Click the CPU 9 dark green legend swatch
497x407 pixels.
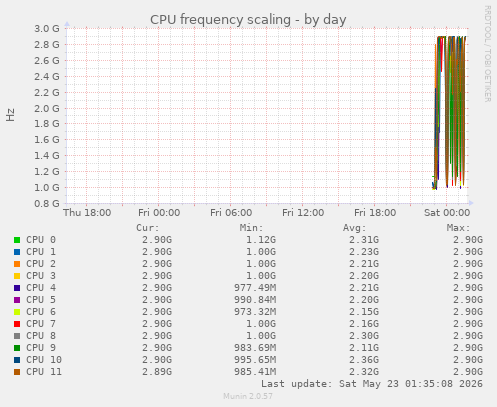pos(17,348)
